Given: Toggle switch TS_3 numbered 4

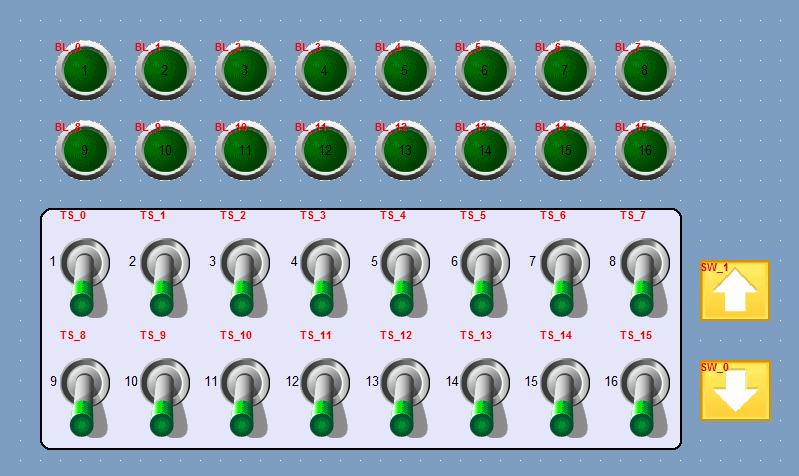Looking at the screenshot, I should 324,278.
